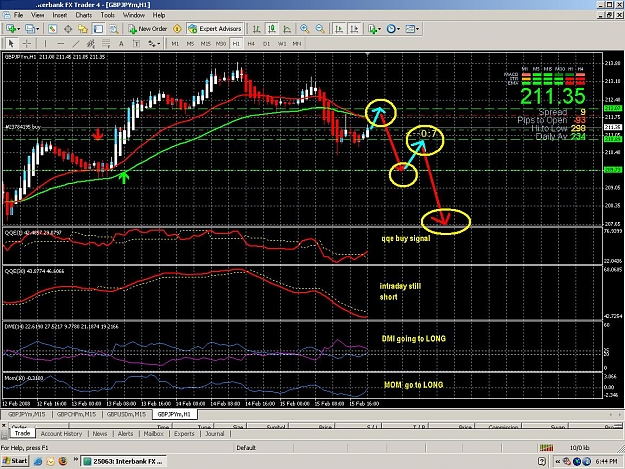This screenshot has width=625, height=469.
Task: Open the Windows Start button
Action: pyautogui.click(x=15, y=461)
